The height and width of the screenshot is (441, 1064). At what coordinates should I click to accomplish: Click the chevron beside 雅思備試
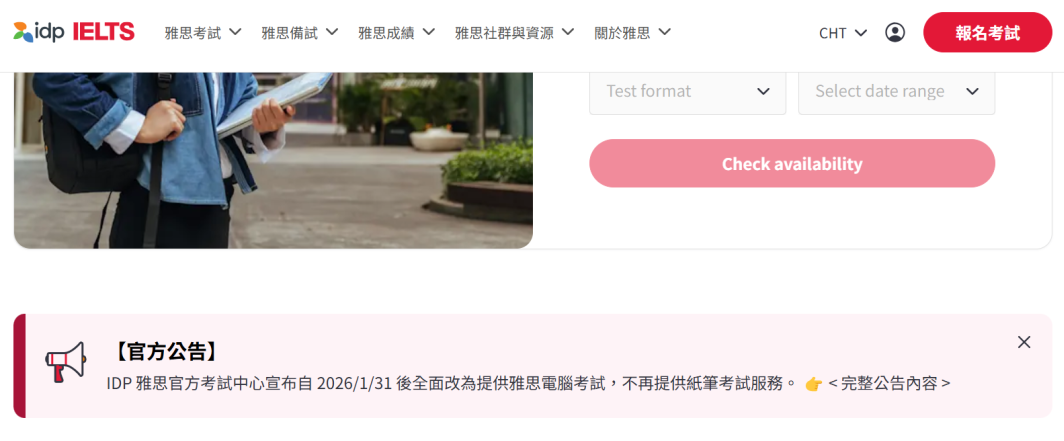(x=332, y=32)
